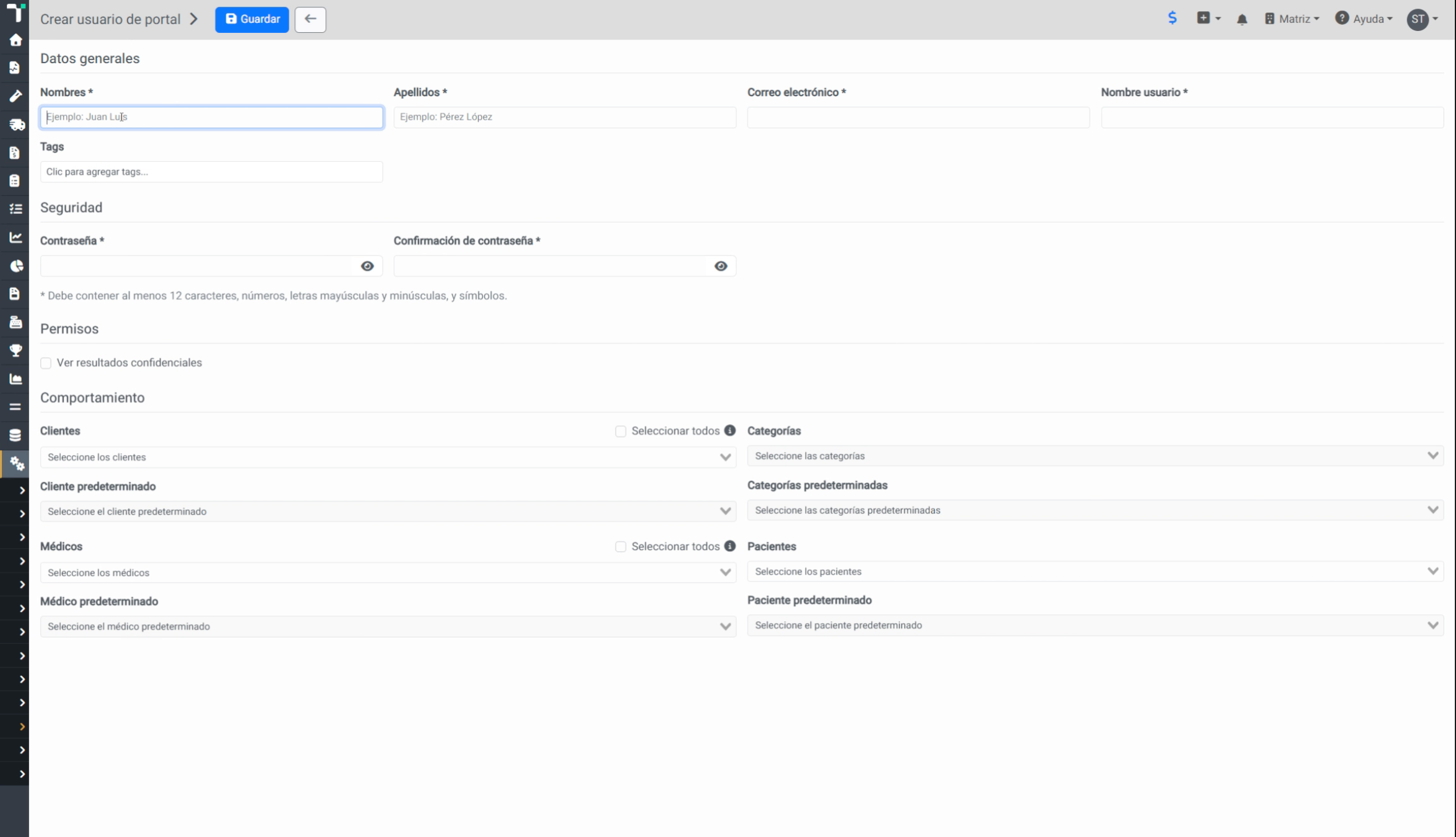Open the clipboard list icon in sidebar
This screenshot has width=1456, height=837.
coord(15,180)
